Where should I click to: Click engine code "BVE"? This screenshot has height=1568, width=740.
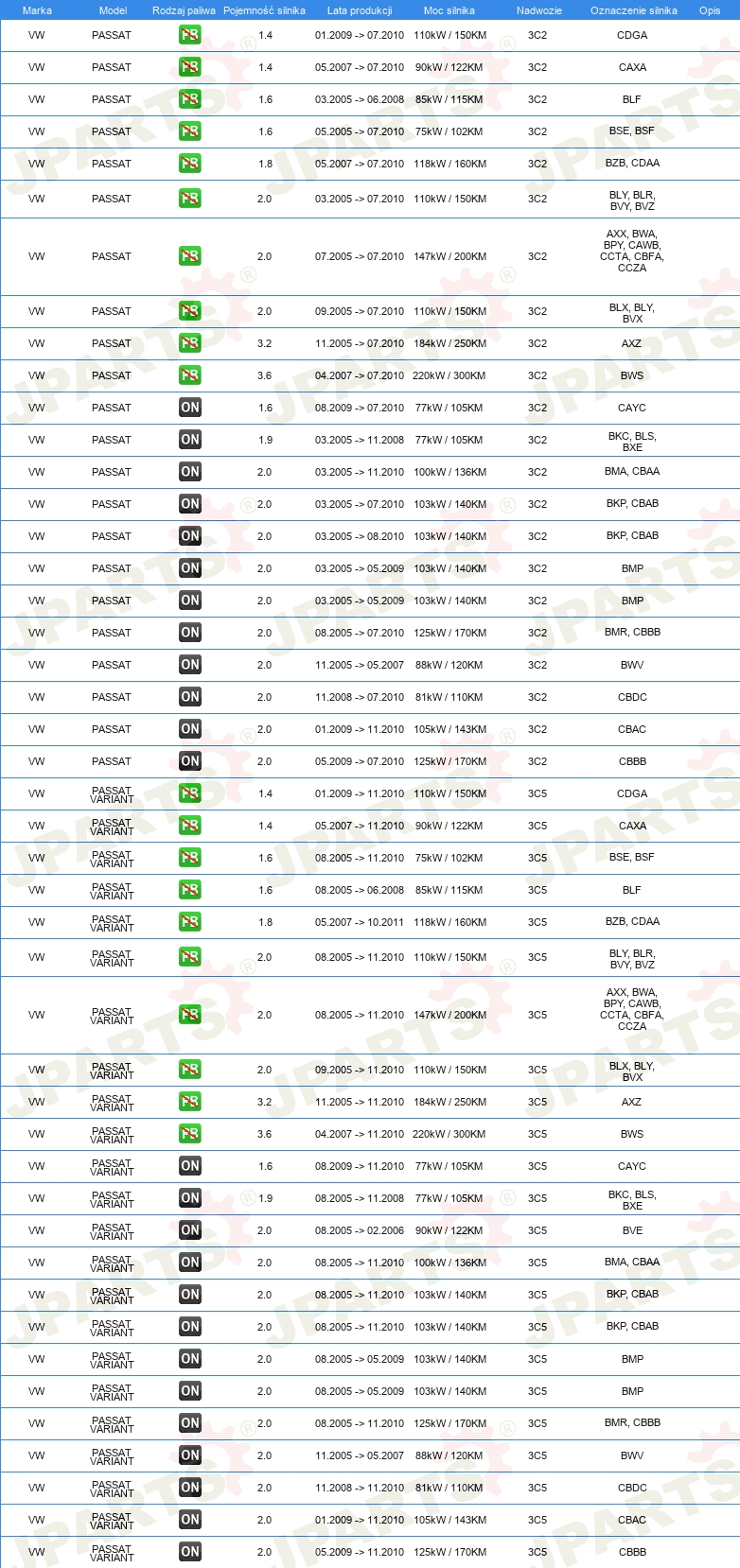(x=632, y=1230)
